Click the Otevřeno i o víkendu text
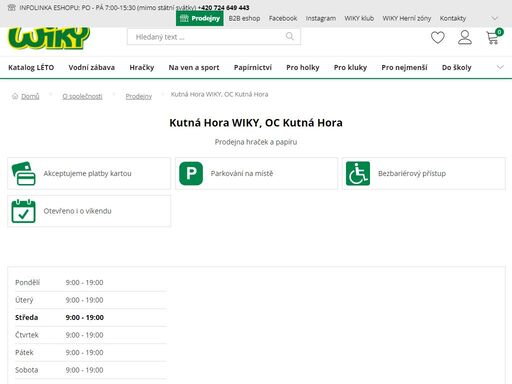The image size is (512, 384). pyautogui.click(x=77, y=211)
